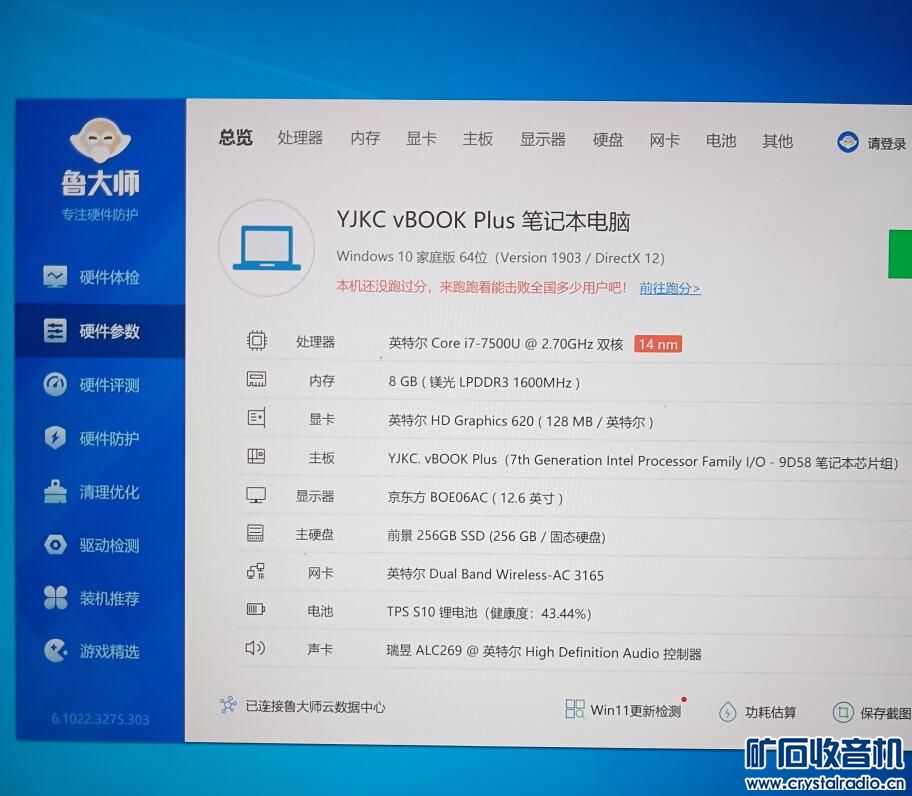The image size is (912, 796).
Task: Switch to the 其他 tab
Action: (778, 141)
